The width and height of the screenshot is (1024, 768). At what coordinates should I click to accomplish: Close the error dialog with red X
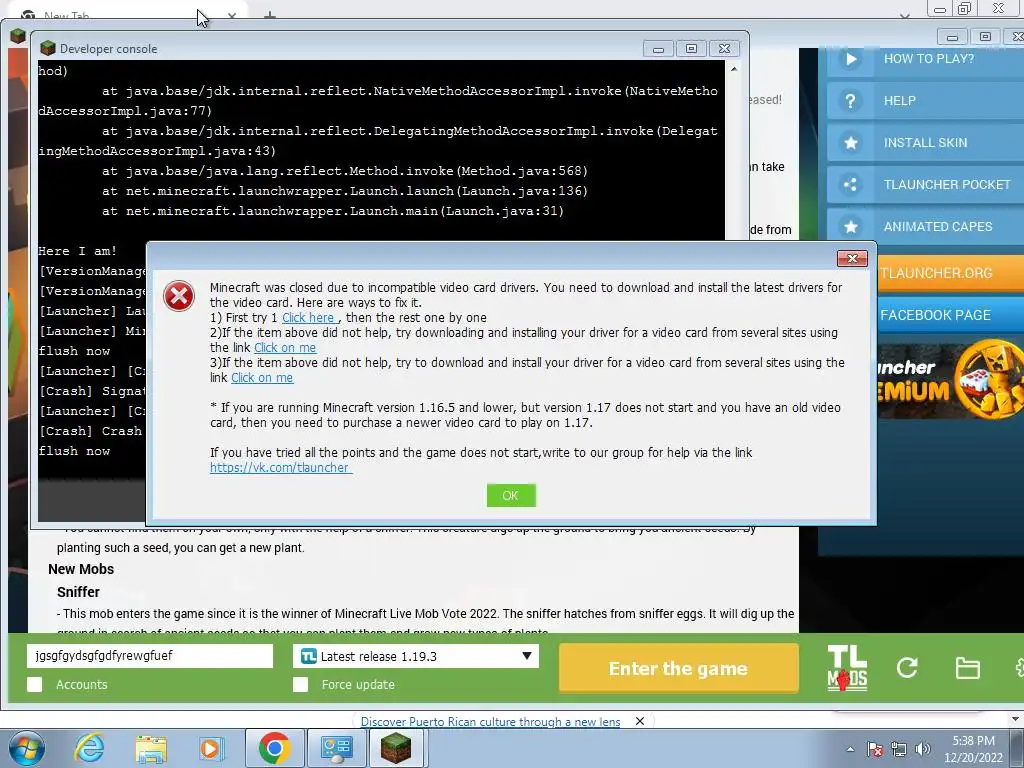pyautogui.click(x=852, y=259)
